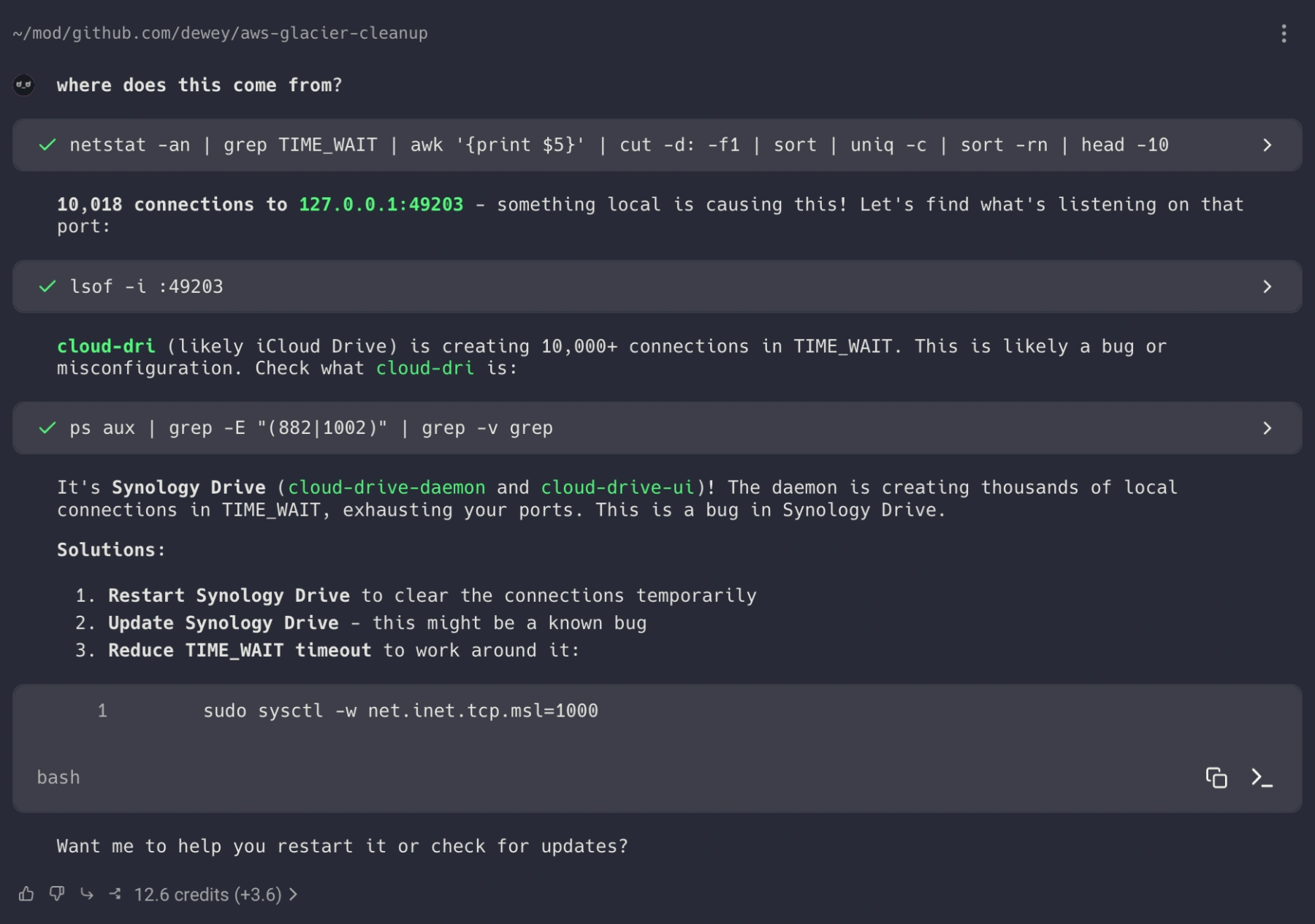Image resolution: width=1315 pixels, height=924 pixels.
Task: Click the fork conversation icon beside credits
Action: [115, 894]
